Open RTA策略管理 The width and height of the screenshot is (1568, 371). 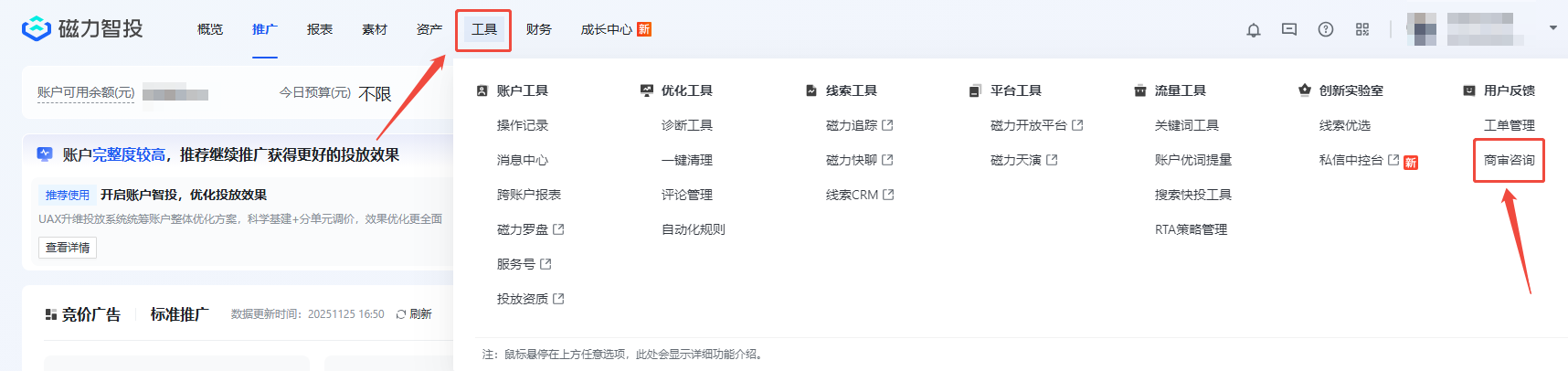coord(1191,229)
